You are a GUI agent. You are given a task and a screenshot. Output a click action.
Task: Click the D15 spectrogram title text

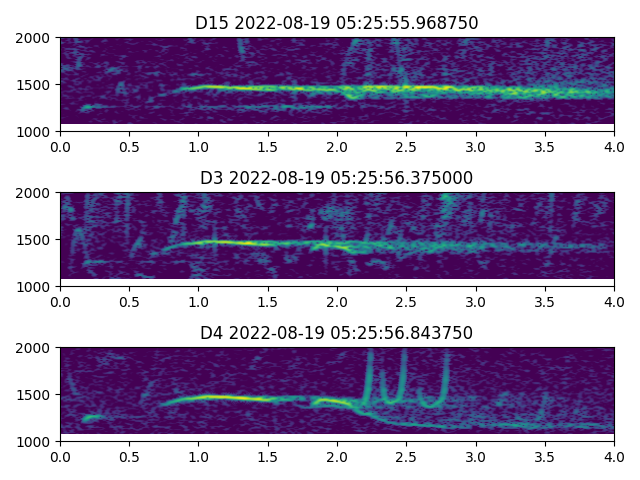point(337,23)
